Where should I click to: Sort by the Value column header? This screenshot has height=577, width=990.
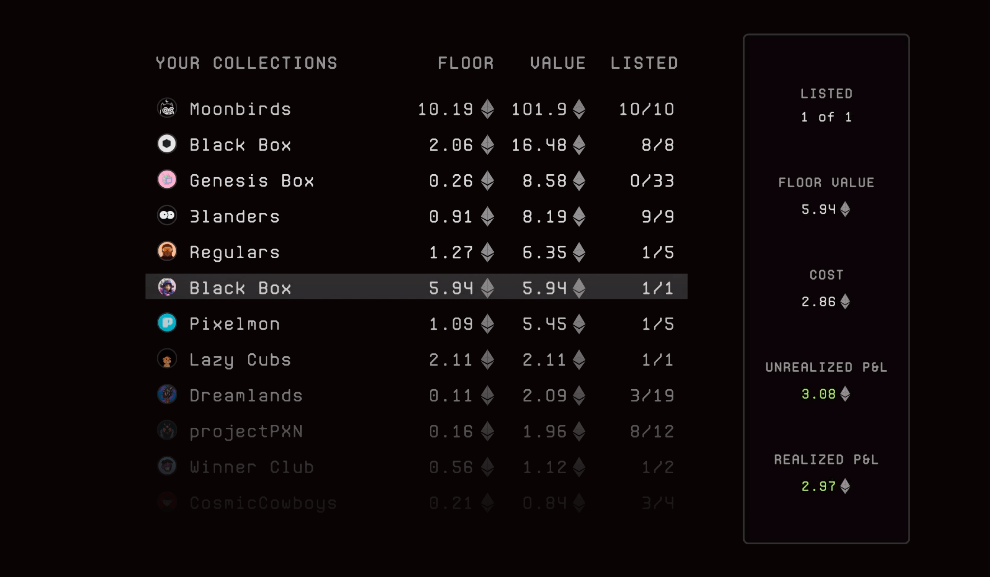coord(557,63)
